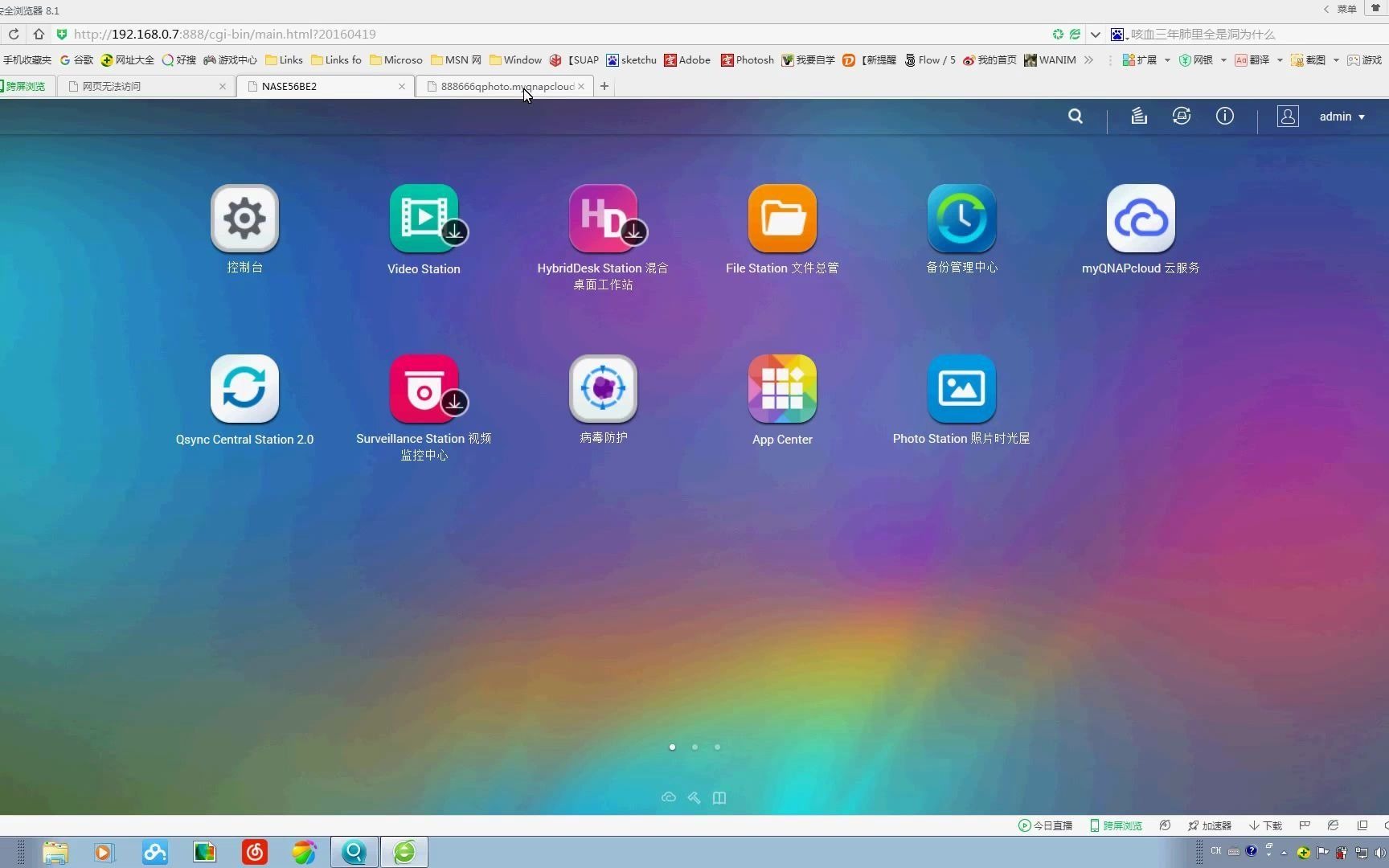The width and height of the screenshot is (1389, 868).
Task: Open HybridDesk Station 混合桌面工作站
Action: click(603, 219)
